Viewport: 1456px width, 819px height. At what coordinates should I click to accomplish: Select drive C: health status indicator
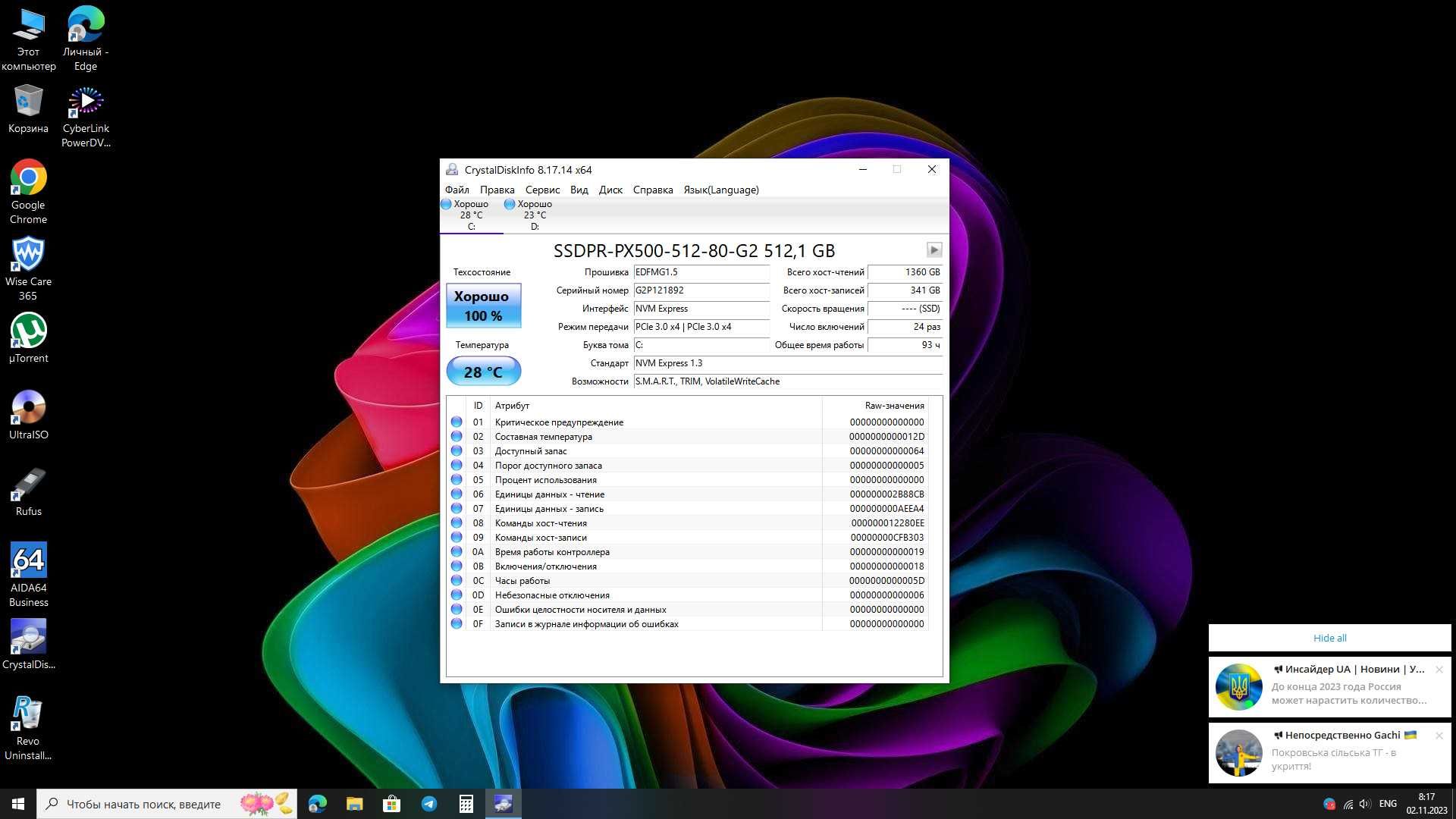(470, 213)
